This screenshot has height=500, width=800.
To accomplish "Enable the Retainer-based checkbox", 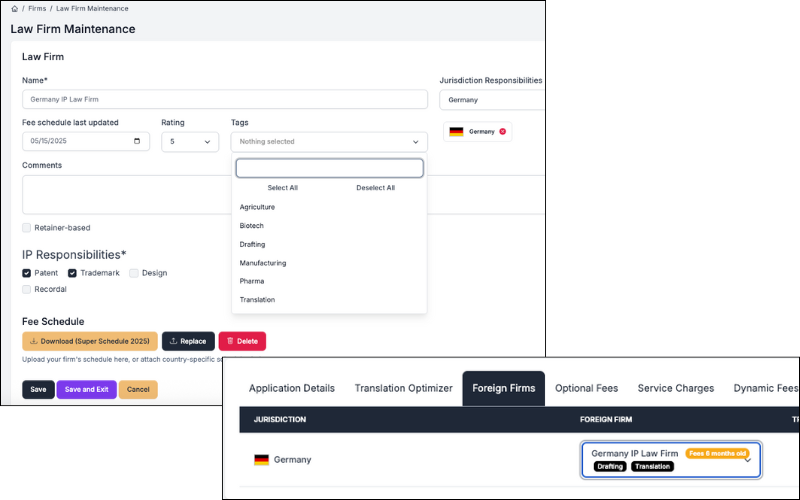I will point(27,228).
